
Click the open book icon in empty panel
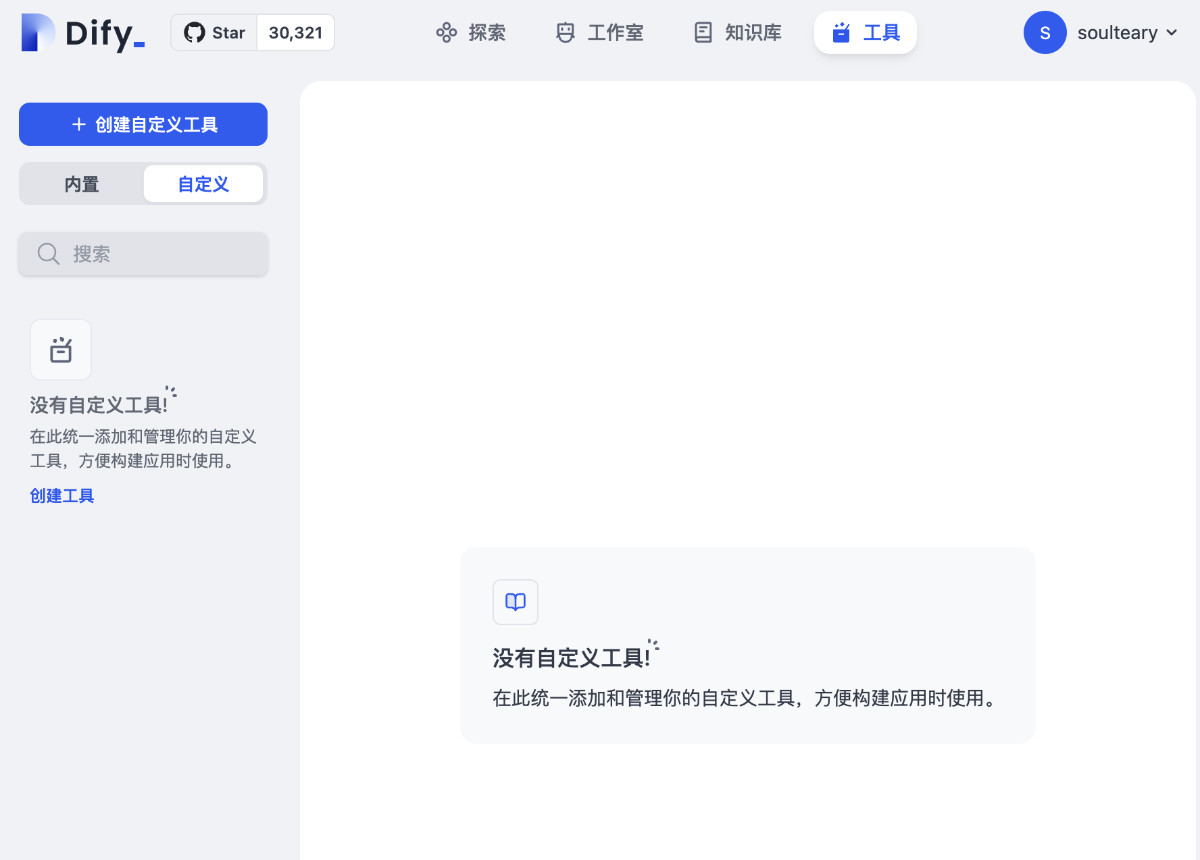click(516, 602)
